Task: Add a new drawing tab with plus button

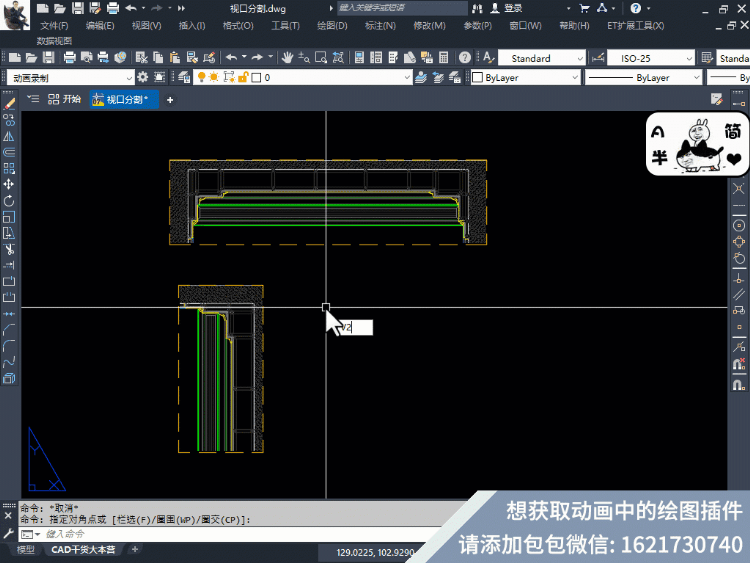Action: pyautogui.click(x=170, y=99)
